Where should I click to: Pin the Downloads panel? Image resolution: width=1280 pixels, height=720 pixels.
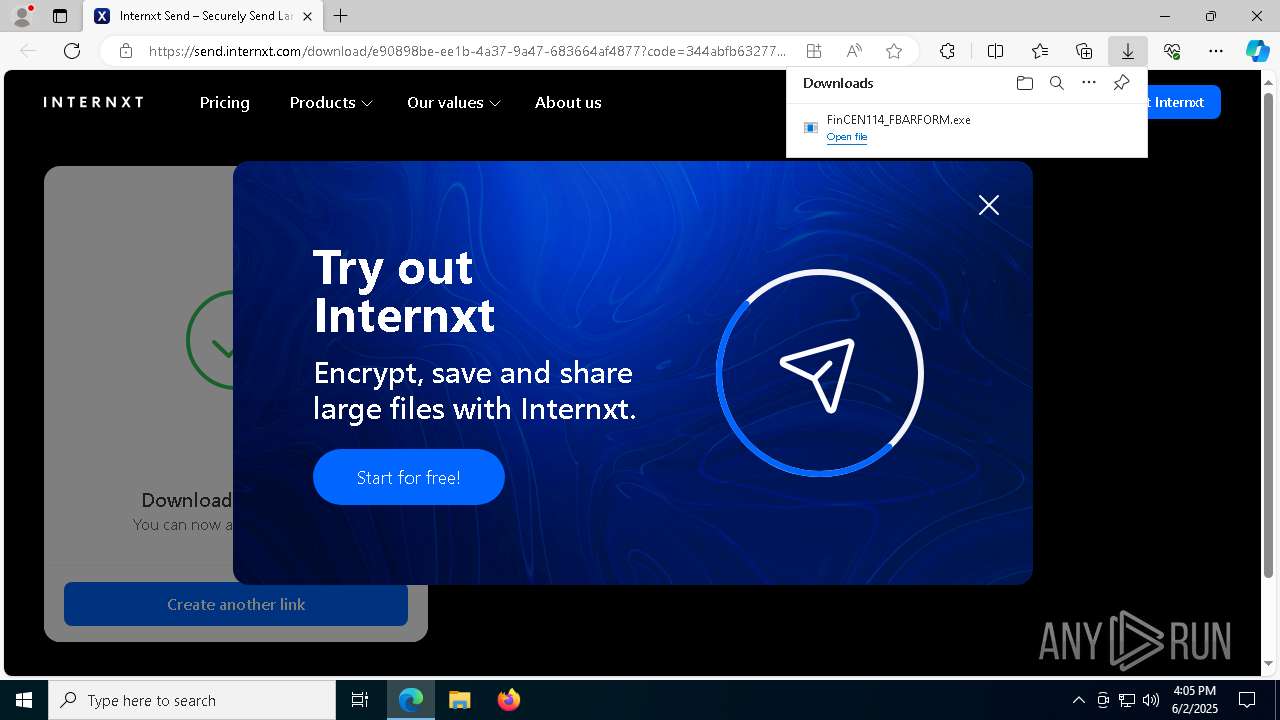click(1122, 83)
